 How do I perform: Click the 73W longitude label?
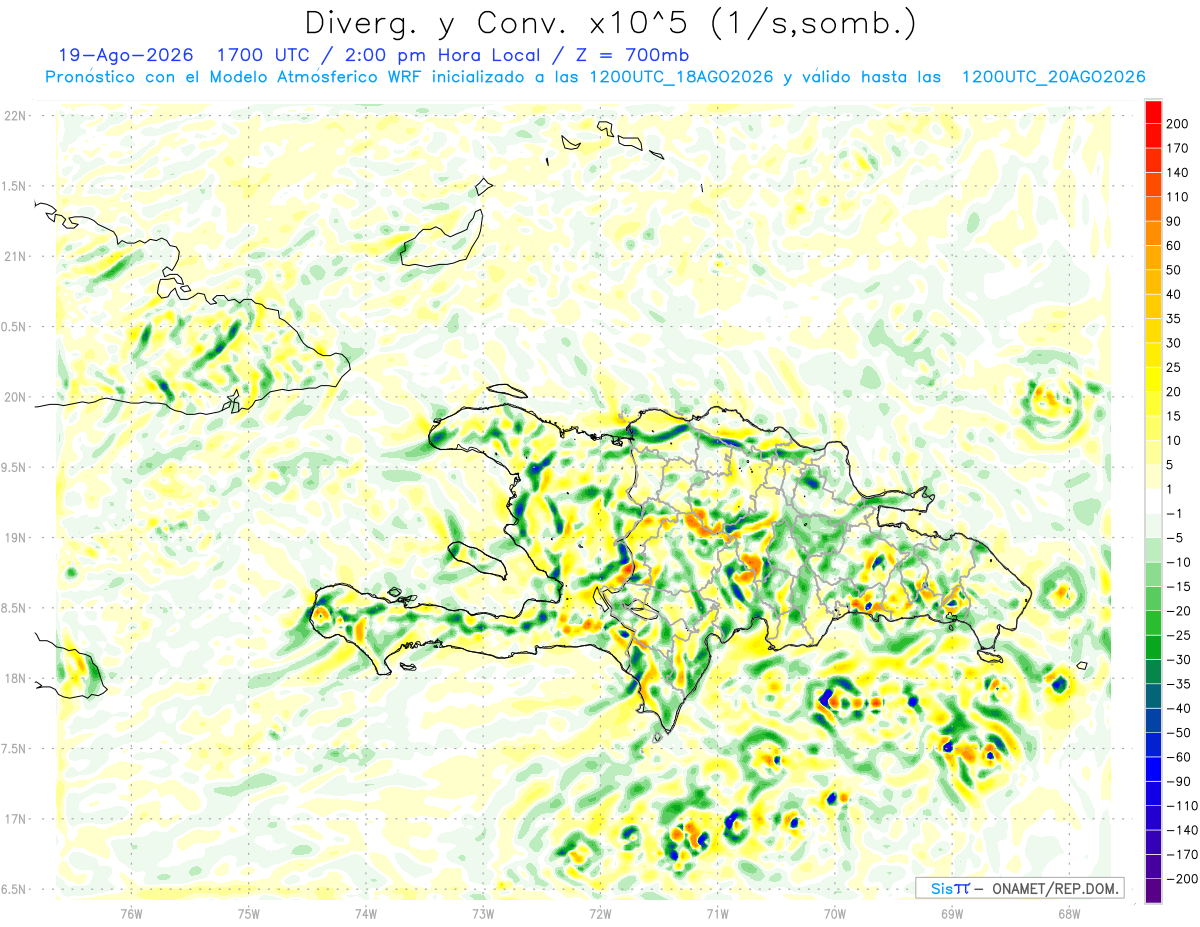point(483,913)
